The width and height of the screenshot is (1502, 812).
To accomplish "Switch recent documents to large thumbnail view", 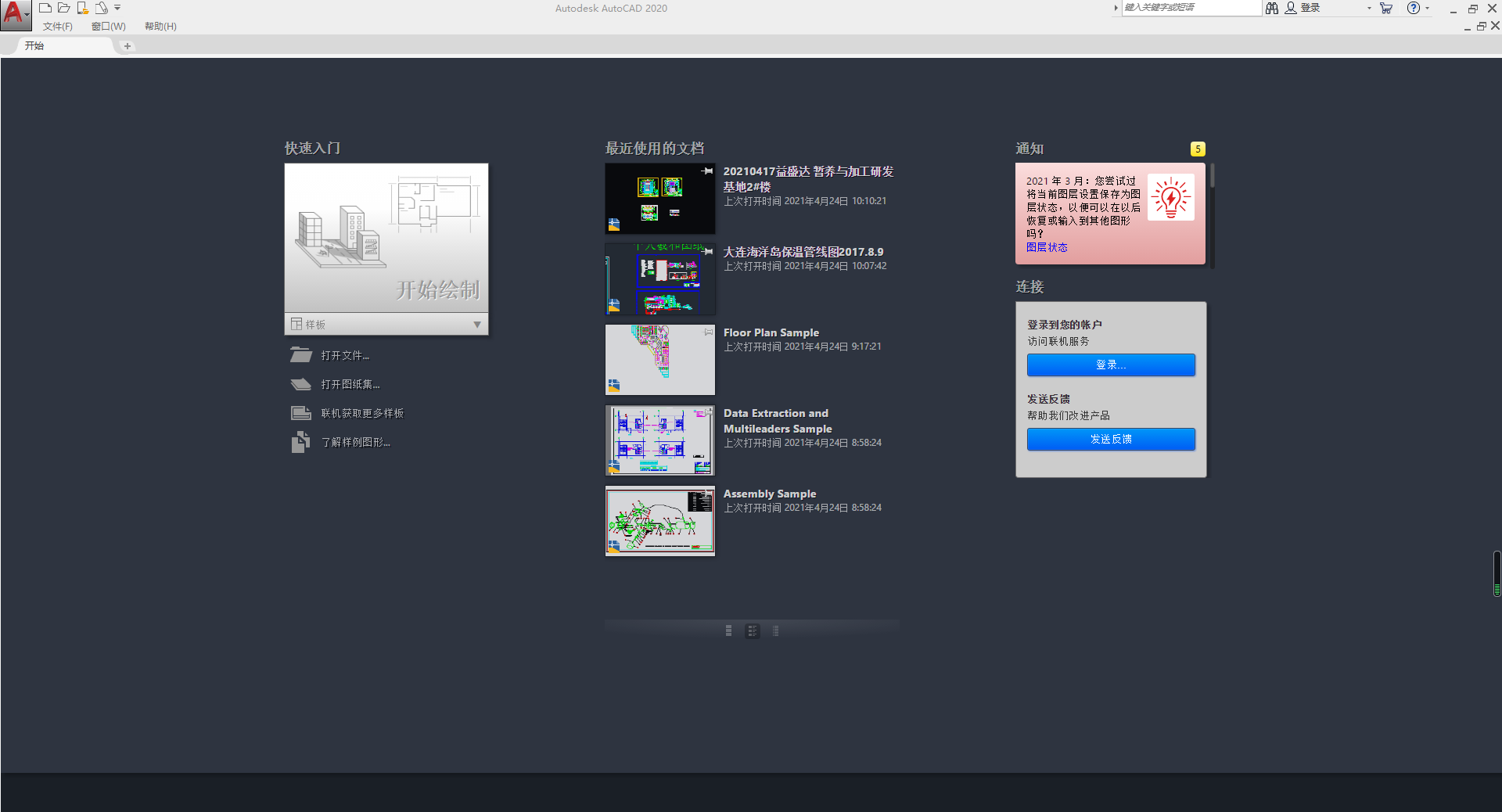I will pyautogui.click(x=728, y=631).
